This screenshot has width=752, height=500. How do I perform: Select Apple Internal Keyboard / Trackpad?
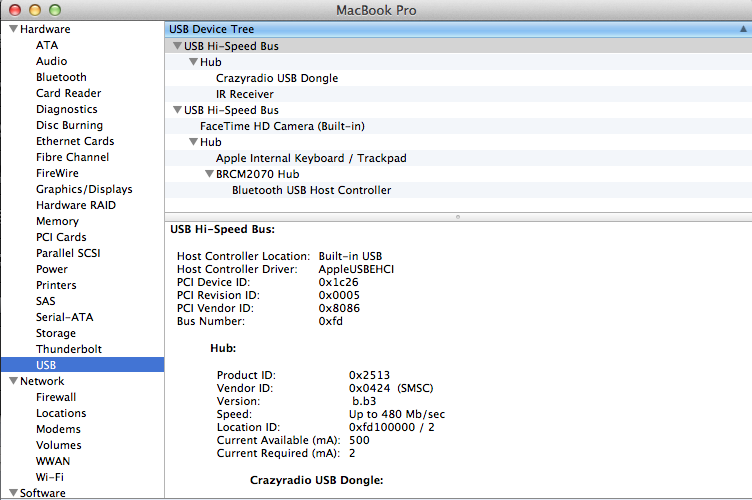[311, 158]
